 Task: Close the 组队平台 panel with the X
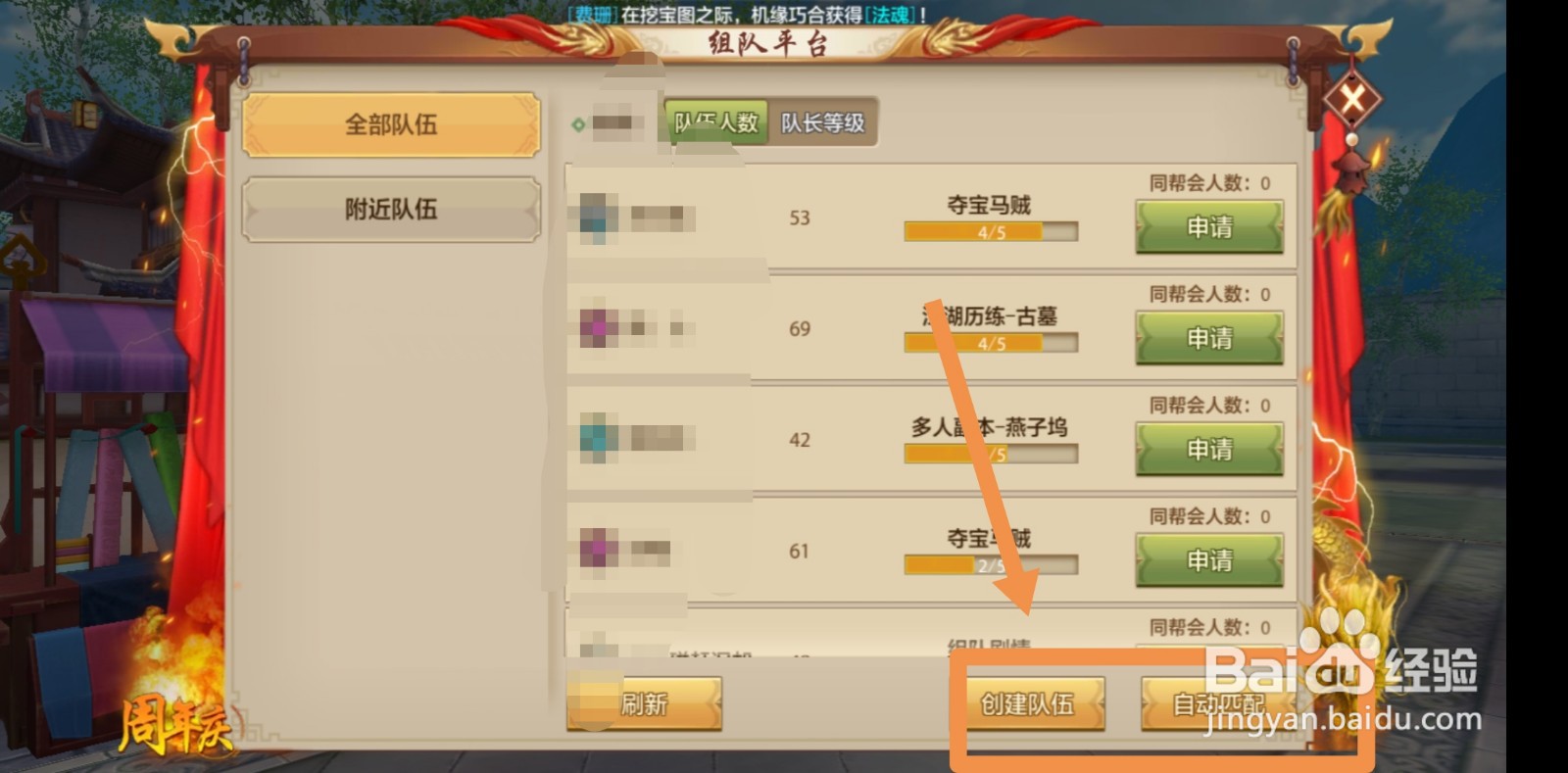tap(1352, 99)
